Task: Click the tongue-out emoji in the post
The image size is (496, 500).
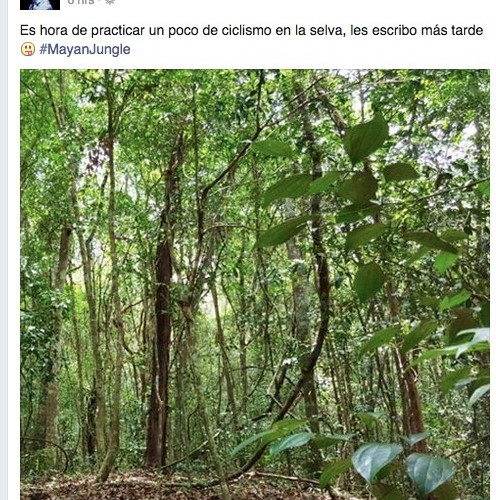Action: point(28,49)
